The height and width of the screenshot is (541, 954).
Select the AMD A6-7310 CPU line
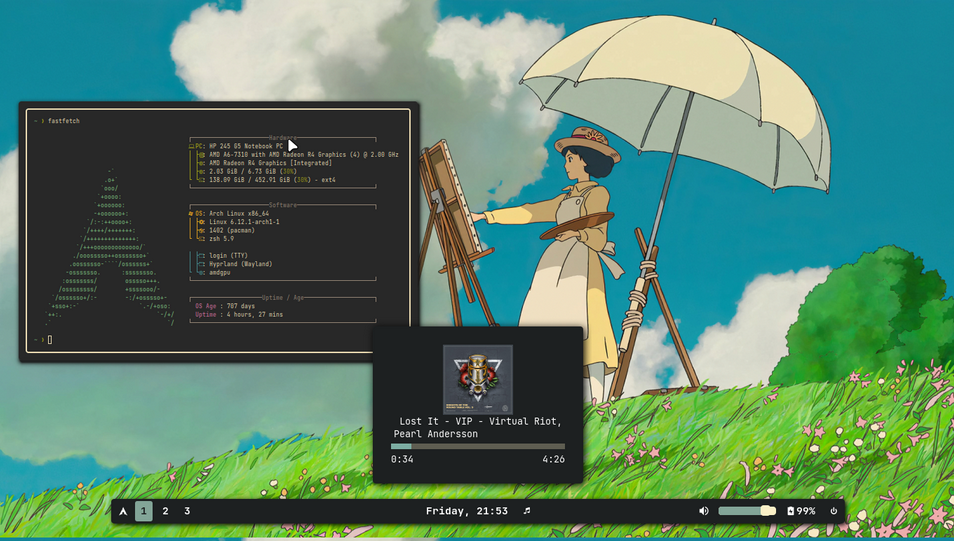point(298,155)
